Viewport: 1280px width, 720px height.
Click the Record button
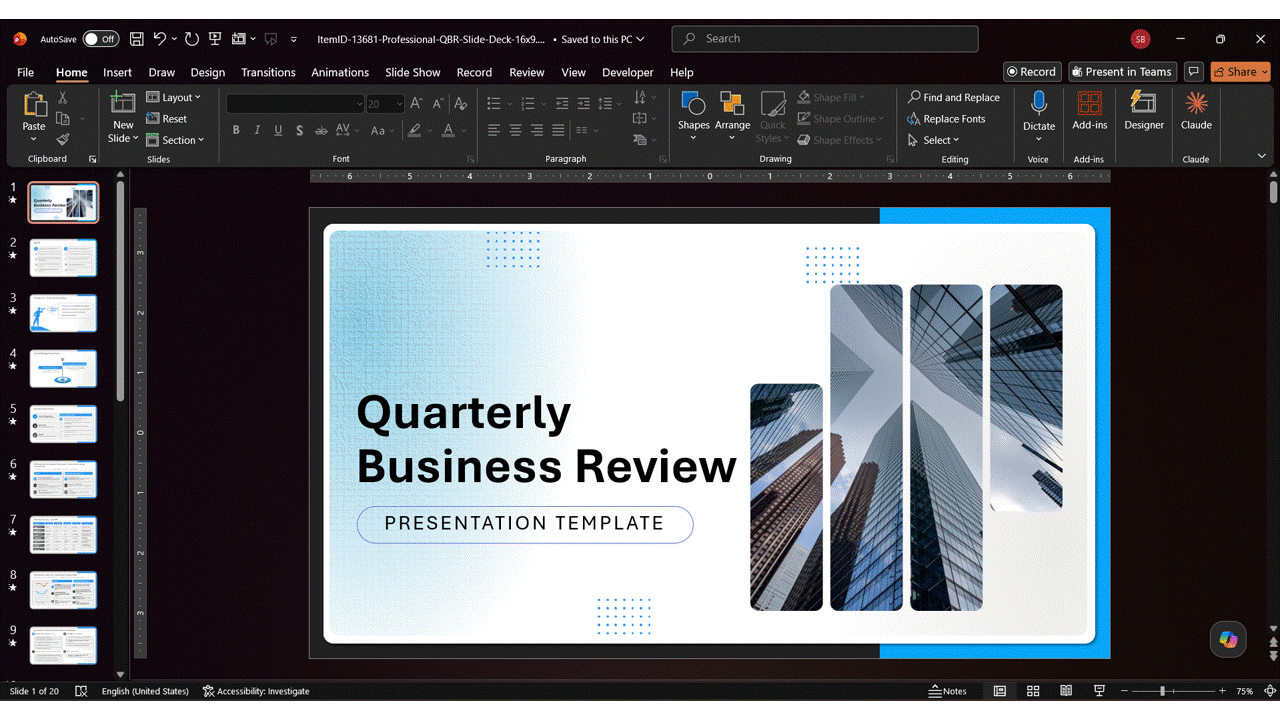tap(1032, 72)
